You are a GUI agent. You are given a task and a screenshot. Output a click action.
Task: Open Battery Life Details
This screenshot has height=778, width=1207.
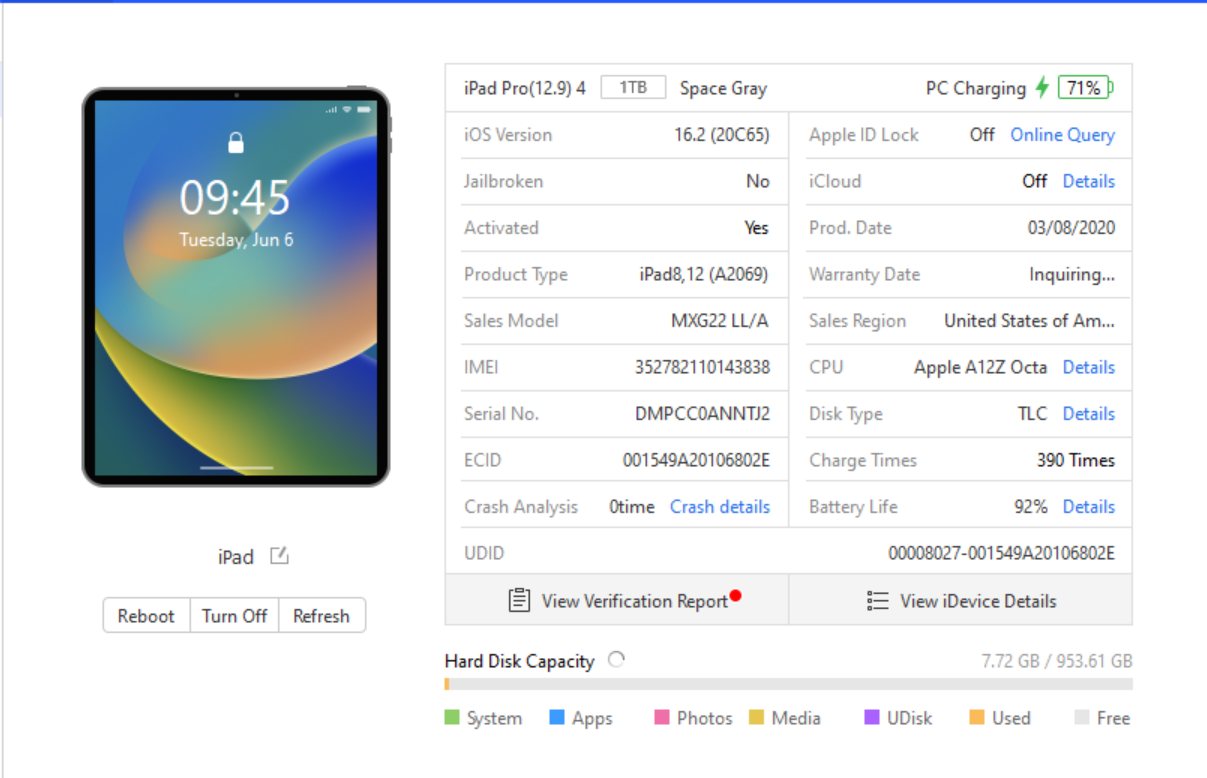[x=1089, y=506]
